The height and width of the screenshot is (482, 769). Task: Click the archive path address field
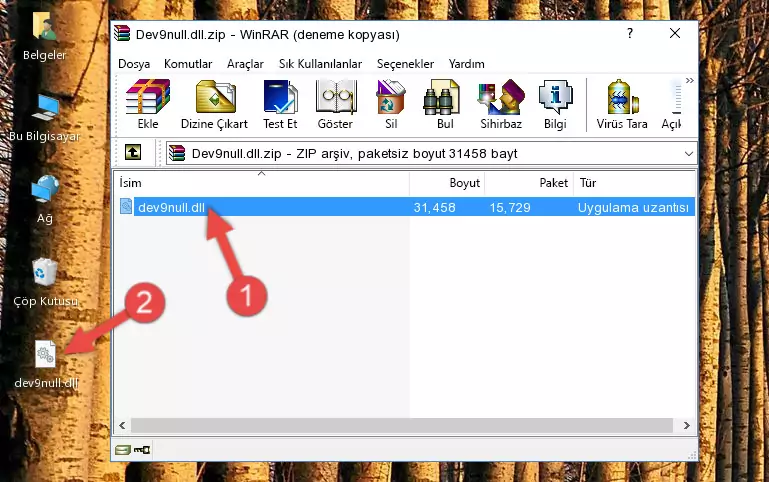[431, 154]
